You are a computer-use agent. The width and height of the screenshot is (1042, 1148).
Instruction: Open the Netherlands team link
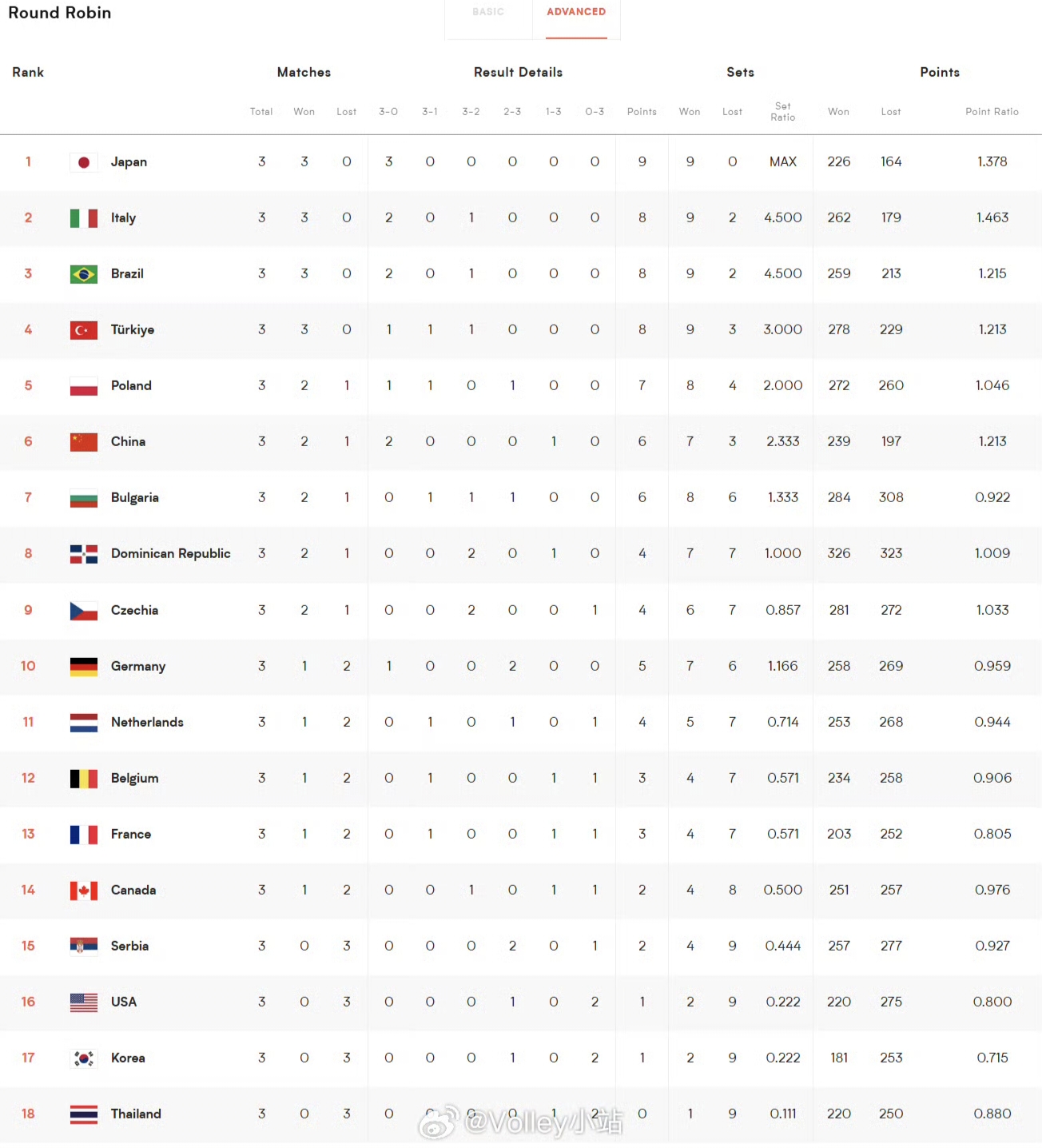pos(147,723)
